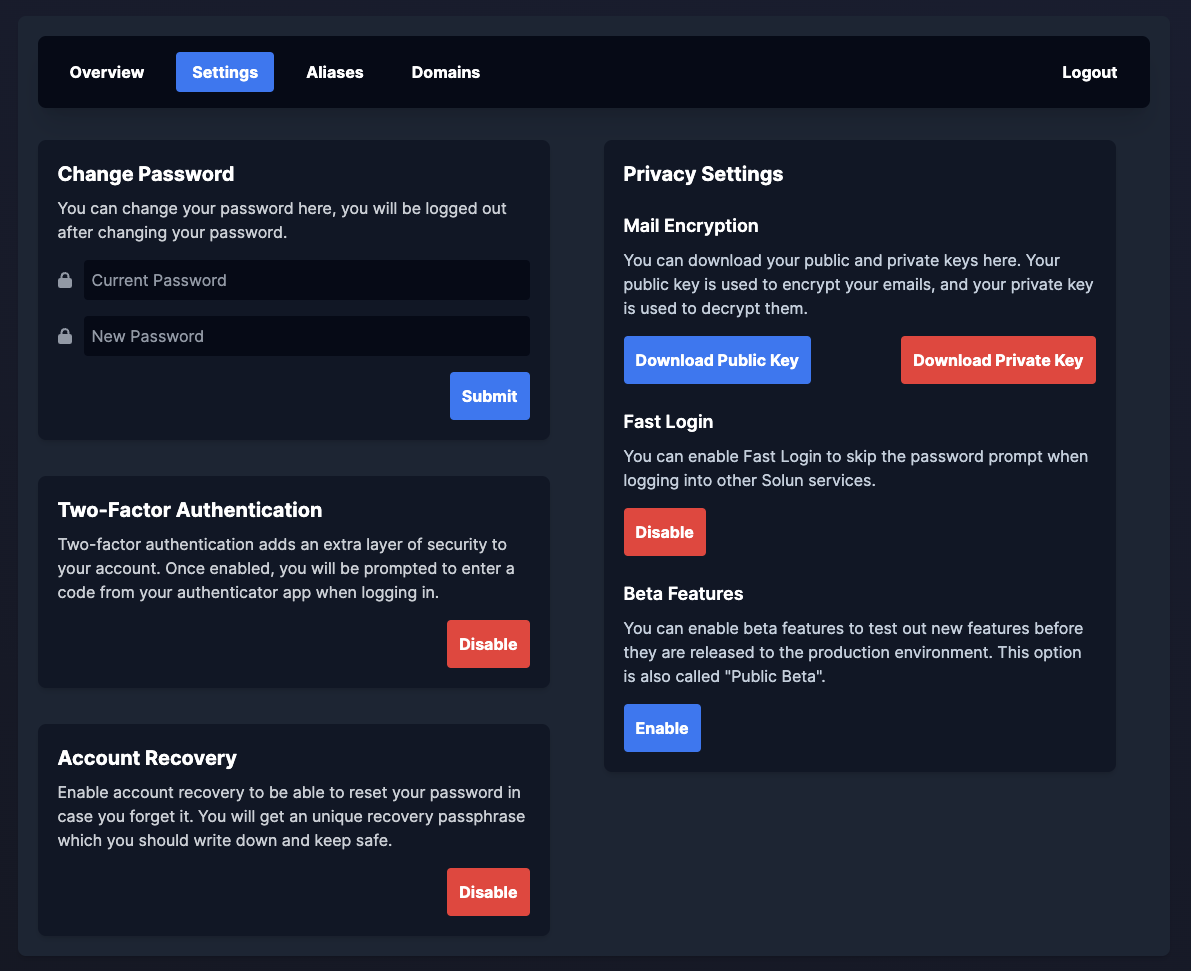1191x971 pixels.
Task: Submit the password change form
Action: coord(490,396)
